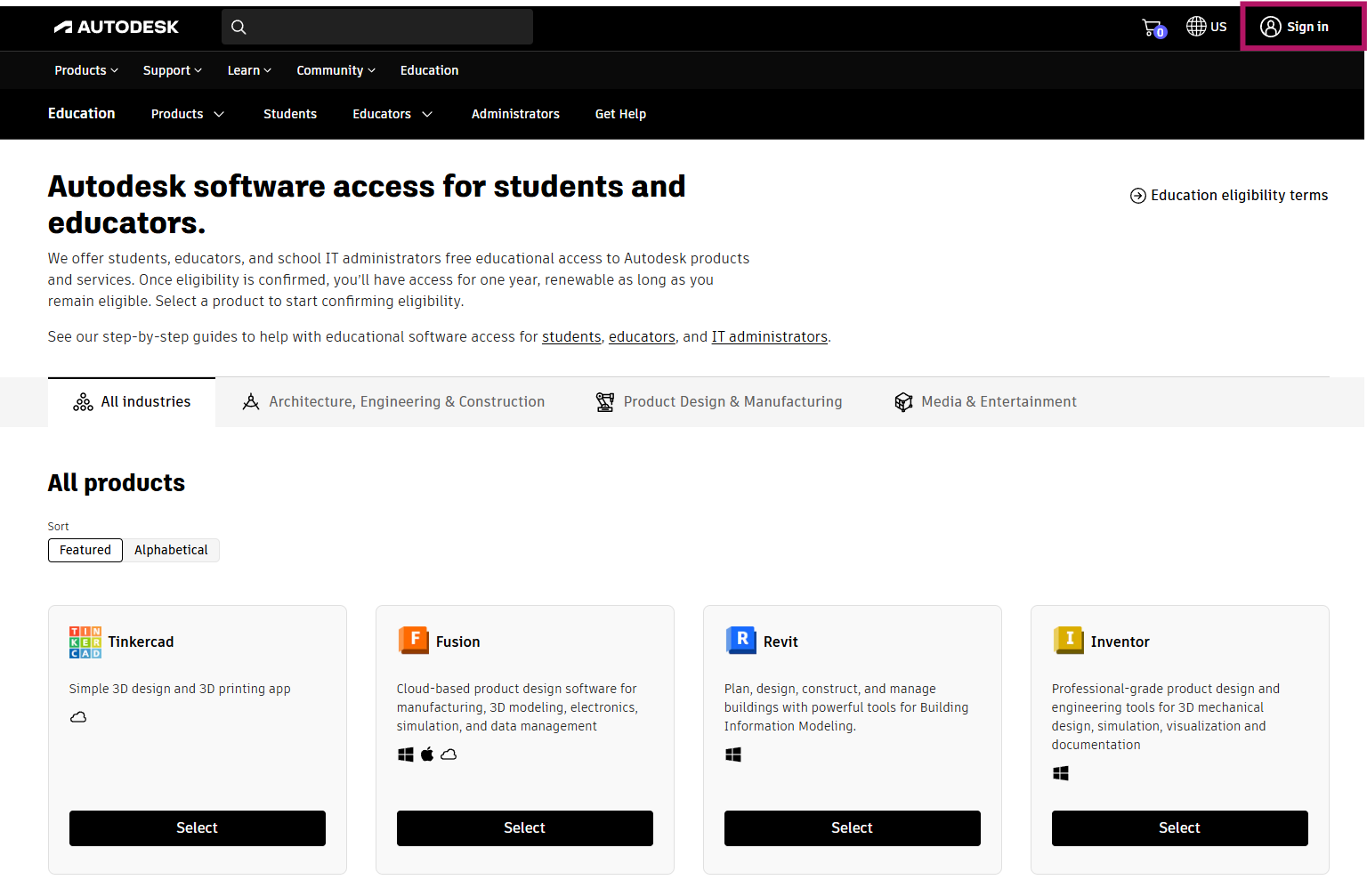This screenshot has height=896, width=1367.
Task: Click the Revit product icon
Action: pos(740,641)
